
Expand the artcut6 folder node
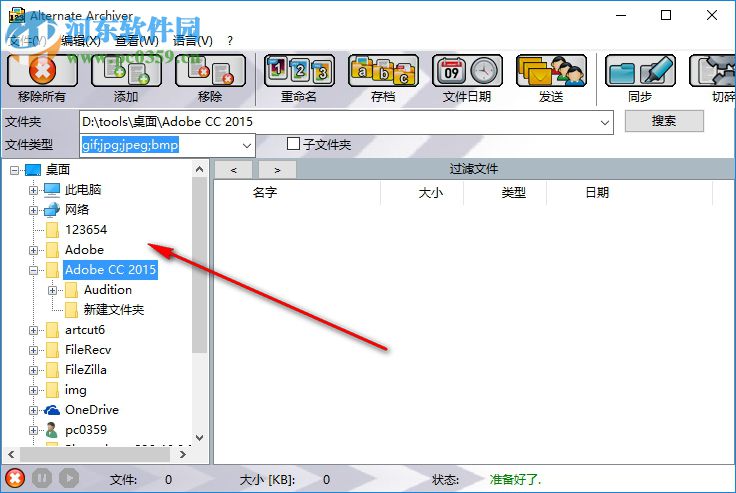[x=33, y=331]
